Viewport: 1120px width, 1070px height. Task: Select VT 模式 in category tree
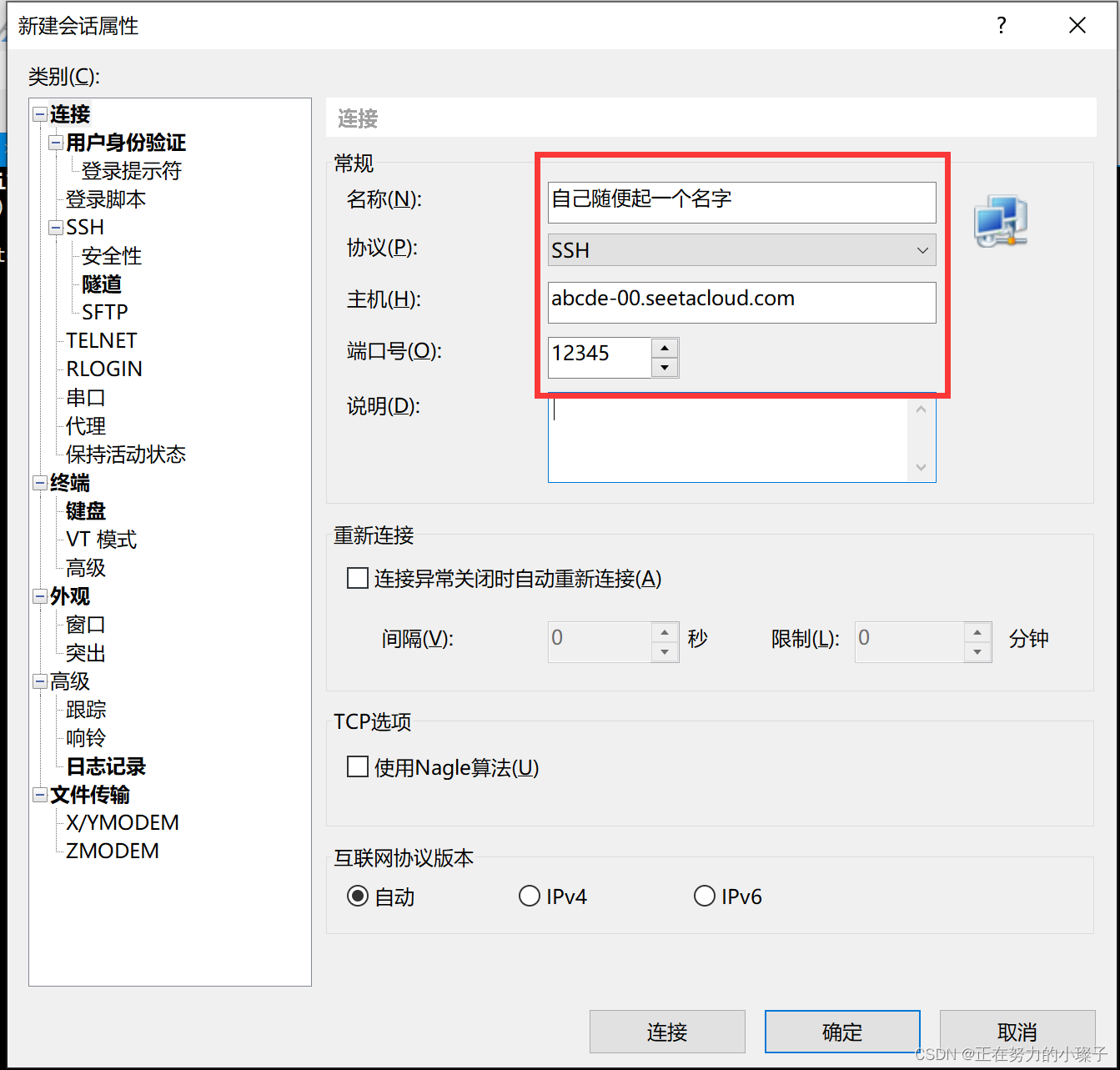tap(102, 540)
